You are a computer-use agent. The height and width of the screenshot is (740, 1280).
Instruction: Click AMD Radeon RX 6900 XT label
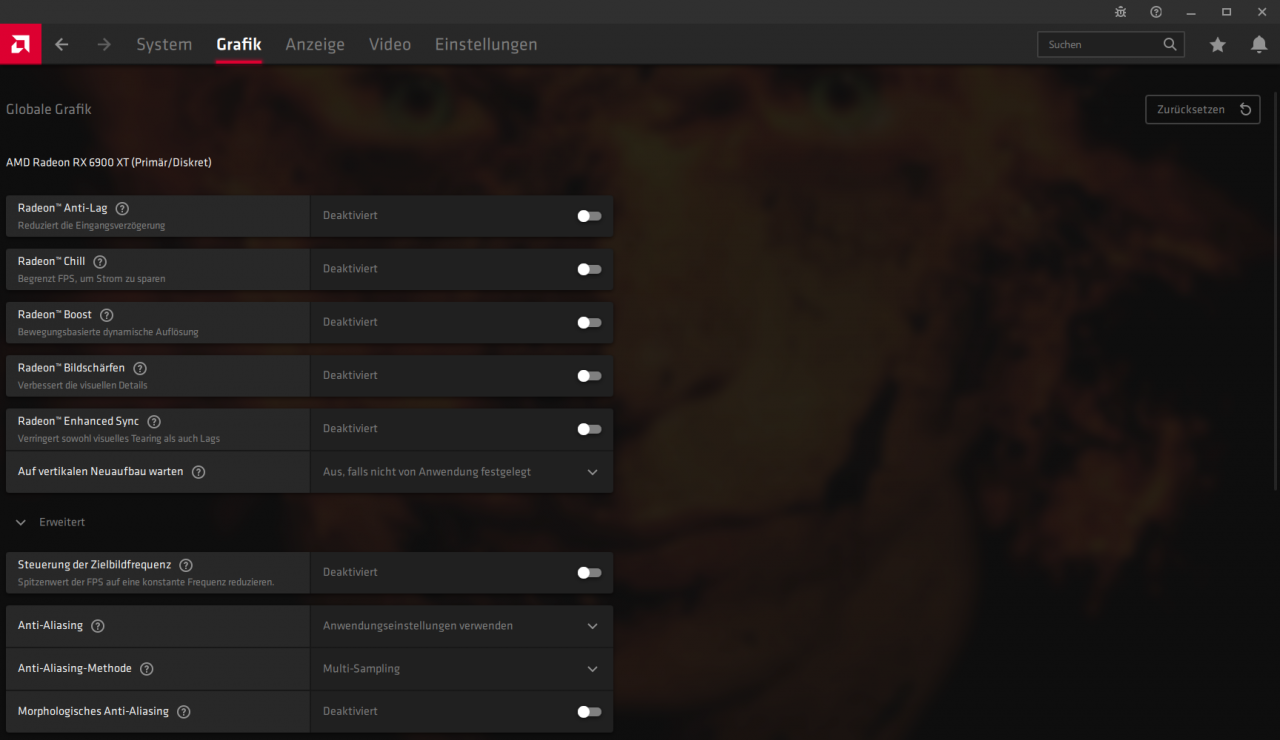[x=109, y=162]
